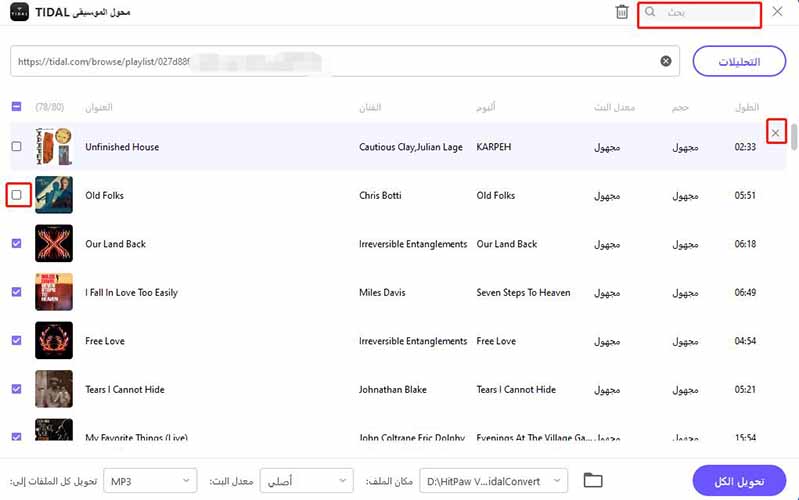This screenshot has height=500, width=799.
Task: Check the Old Folks checkbox
Action: pyautogui.click(x=16, y=195)
